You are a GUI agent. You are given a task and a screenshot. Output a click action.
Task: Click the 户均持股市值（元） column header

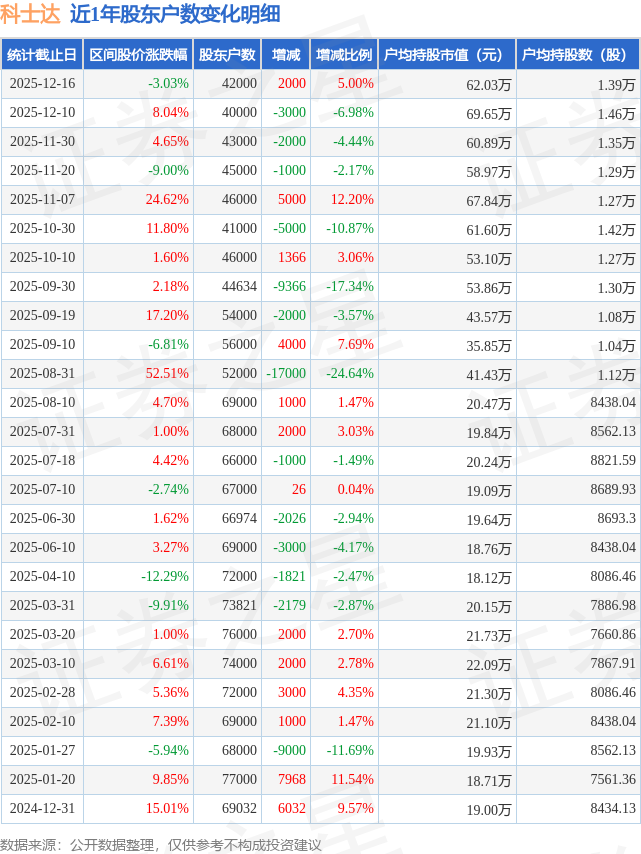(x=446, y=55)
